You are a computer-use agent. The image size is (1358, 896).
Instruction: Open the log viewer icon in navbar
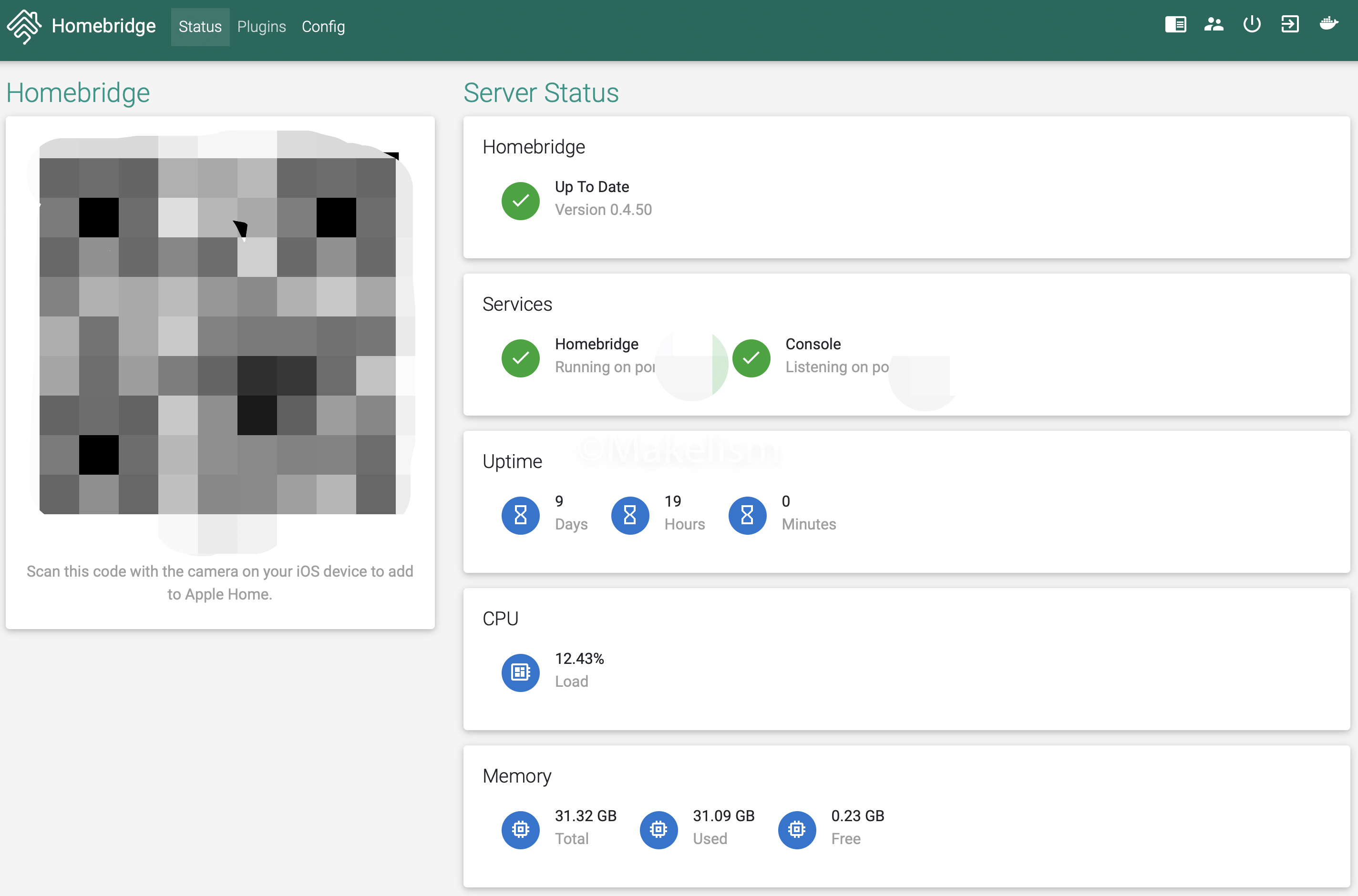1175,25
